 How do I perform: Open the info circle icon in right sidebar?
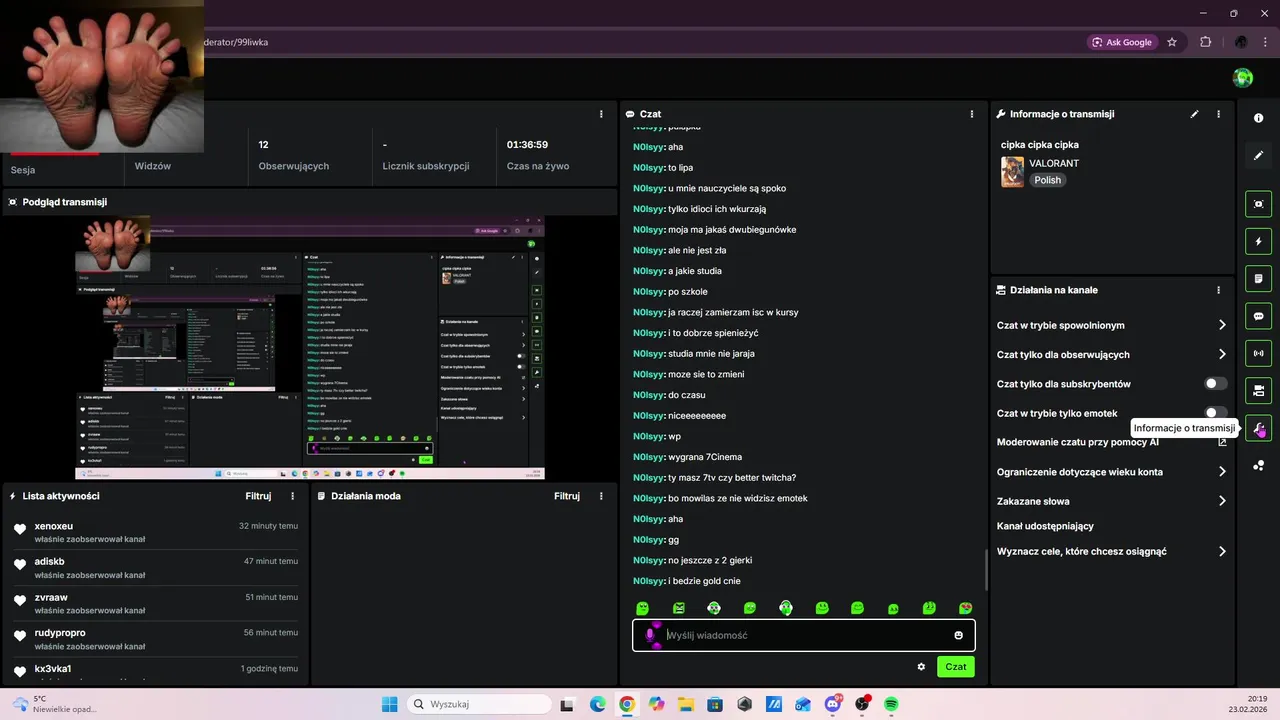coord(1258,118)
